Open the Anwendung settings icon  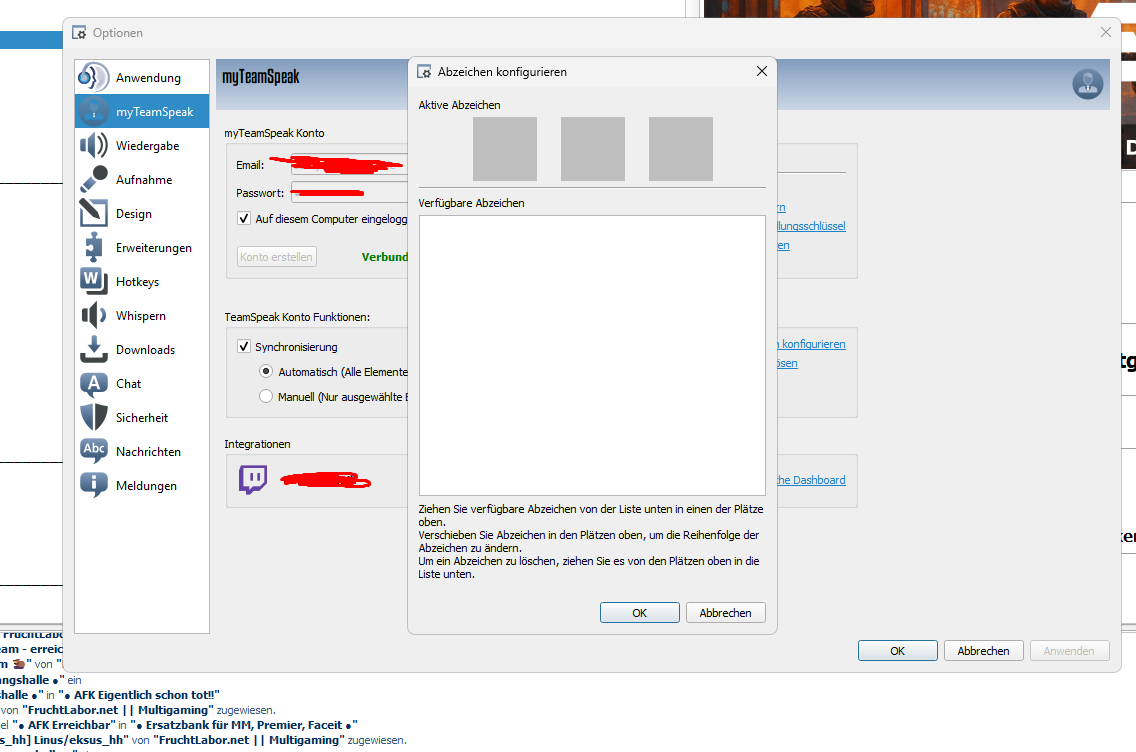[94, 78]
